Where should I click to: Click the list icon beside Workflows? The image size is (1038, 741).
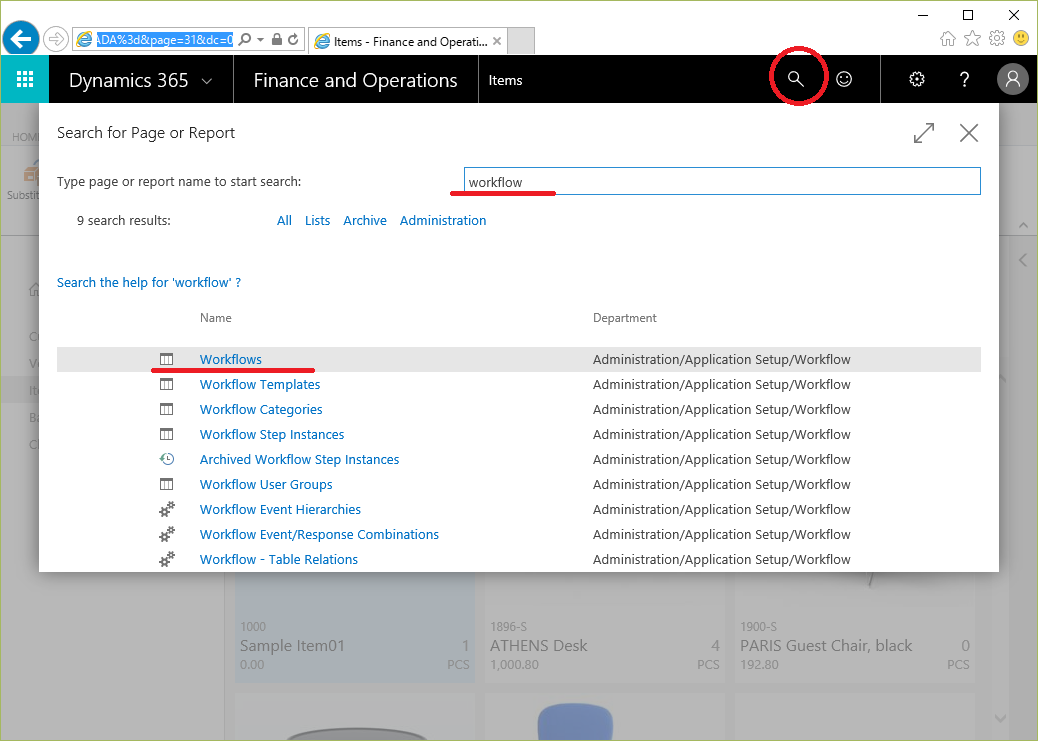[x=167, y=359]
